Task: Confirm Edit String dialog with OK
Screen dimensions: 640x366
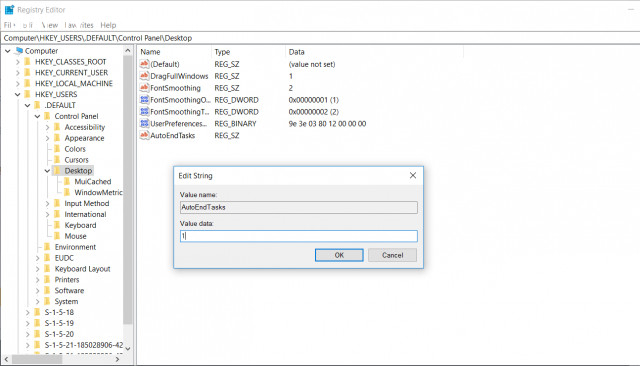Action: pyautogui.click(x=339, y=255)
